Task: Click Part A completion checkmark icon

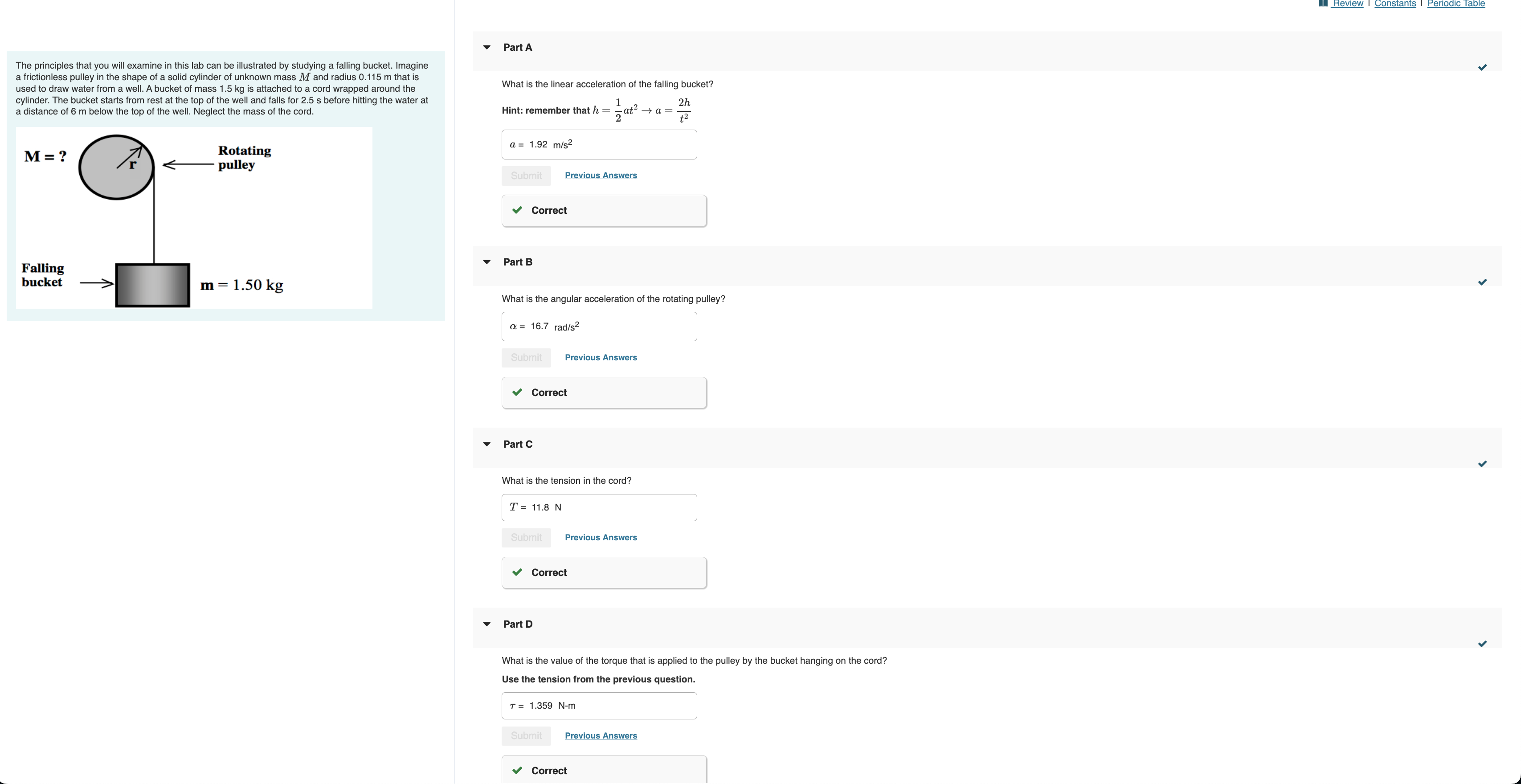Action: pyautogui.click(x=1482, y=67)
